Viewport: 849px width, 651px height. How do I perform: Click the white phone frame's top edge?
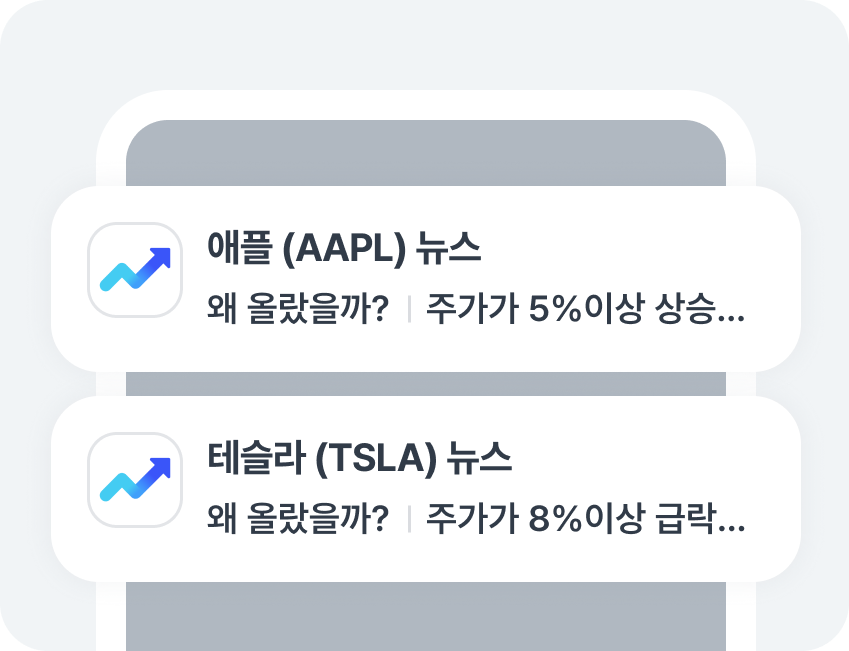(425, 105)
